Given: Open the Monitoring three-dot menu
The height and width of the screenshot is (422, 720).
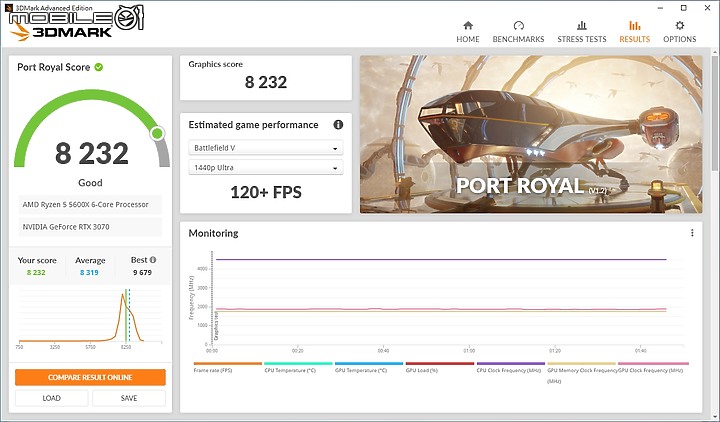Looking at the screenshot, I should (692, 233).
